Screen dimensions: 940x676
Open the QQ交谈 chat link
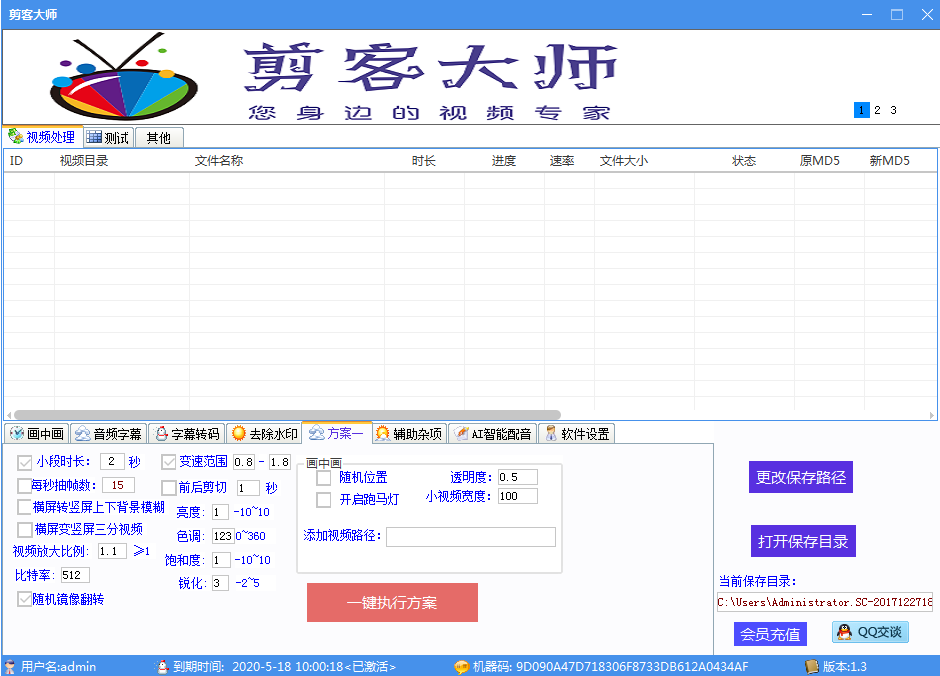pyautogui.click(x=870, y=632)
